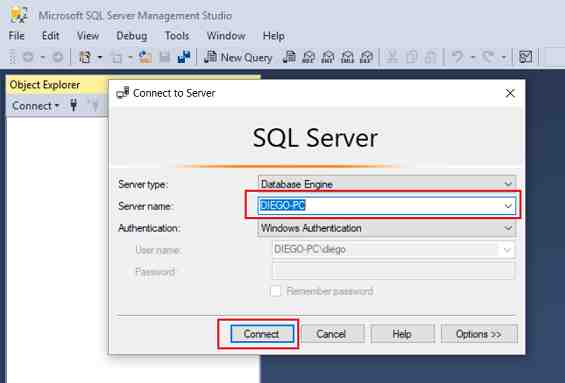Screen dimensions: 565x383
Task: Expand the Navigate Backward history arrow
Action: pyautogui.click(x=43, y=57)
